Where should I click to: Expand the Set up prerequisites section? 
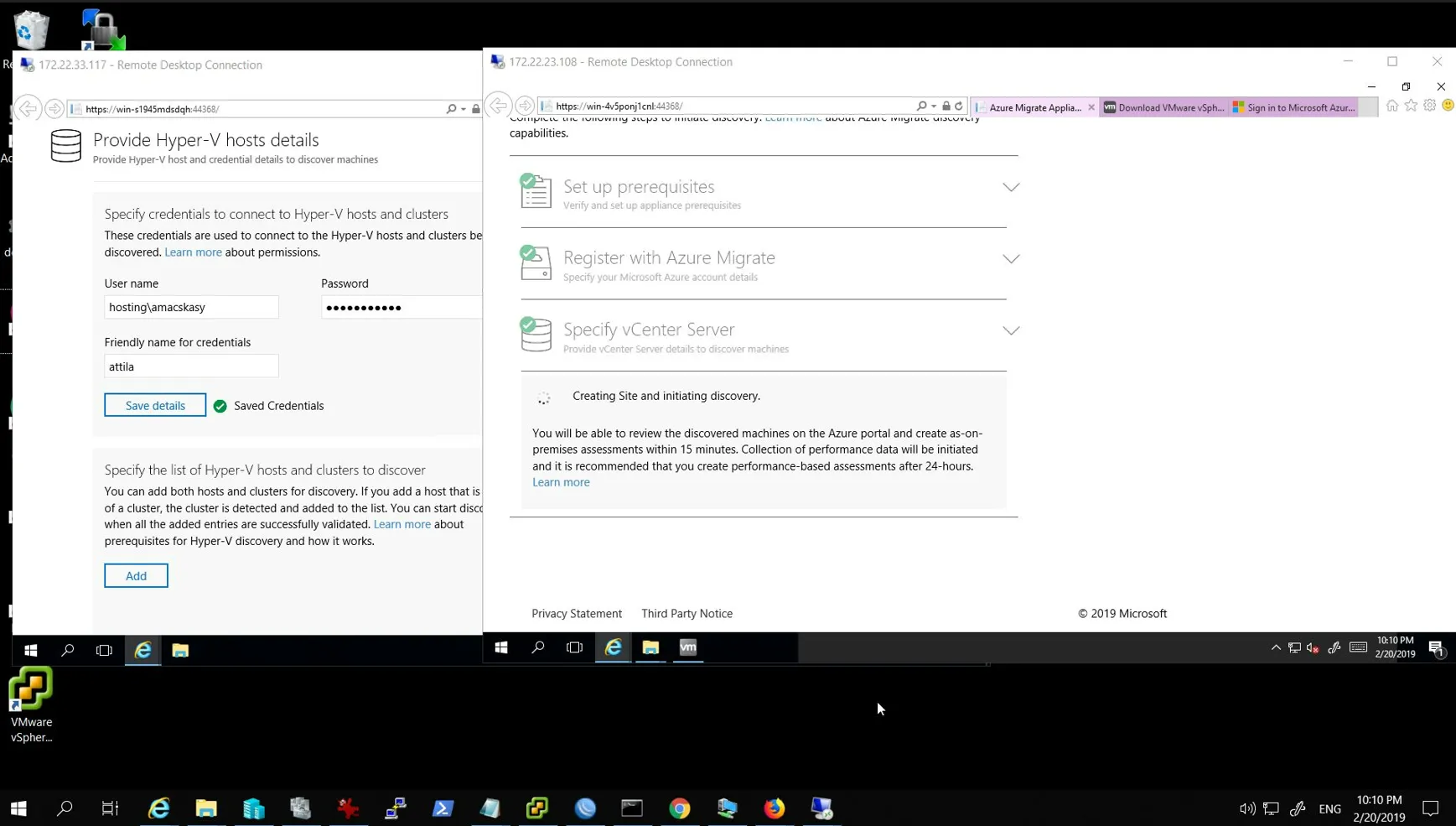1011,187
